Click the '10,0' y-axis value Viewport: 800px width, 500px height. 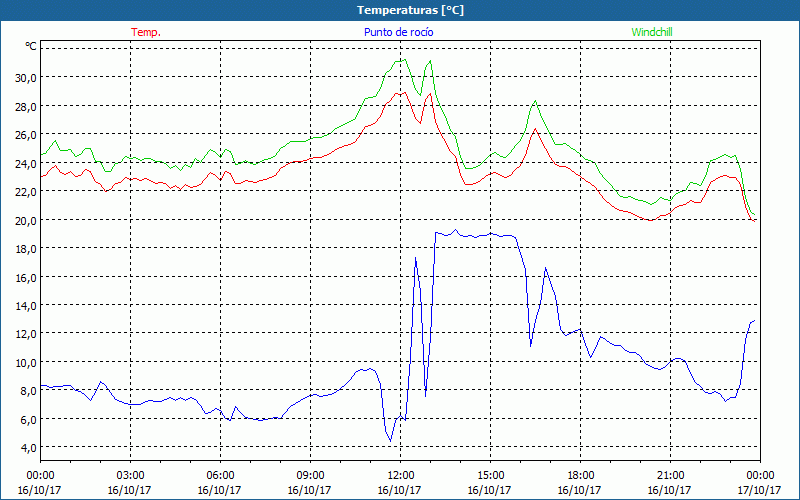(x=26, y=362)
